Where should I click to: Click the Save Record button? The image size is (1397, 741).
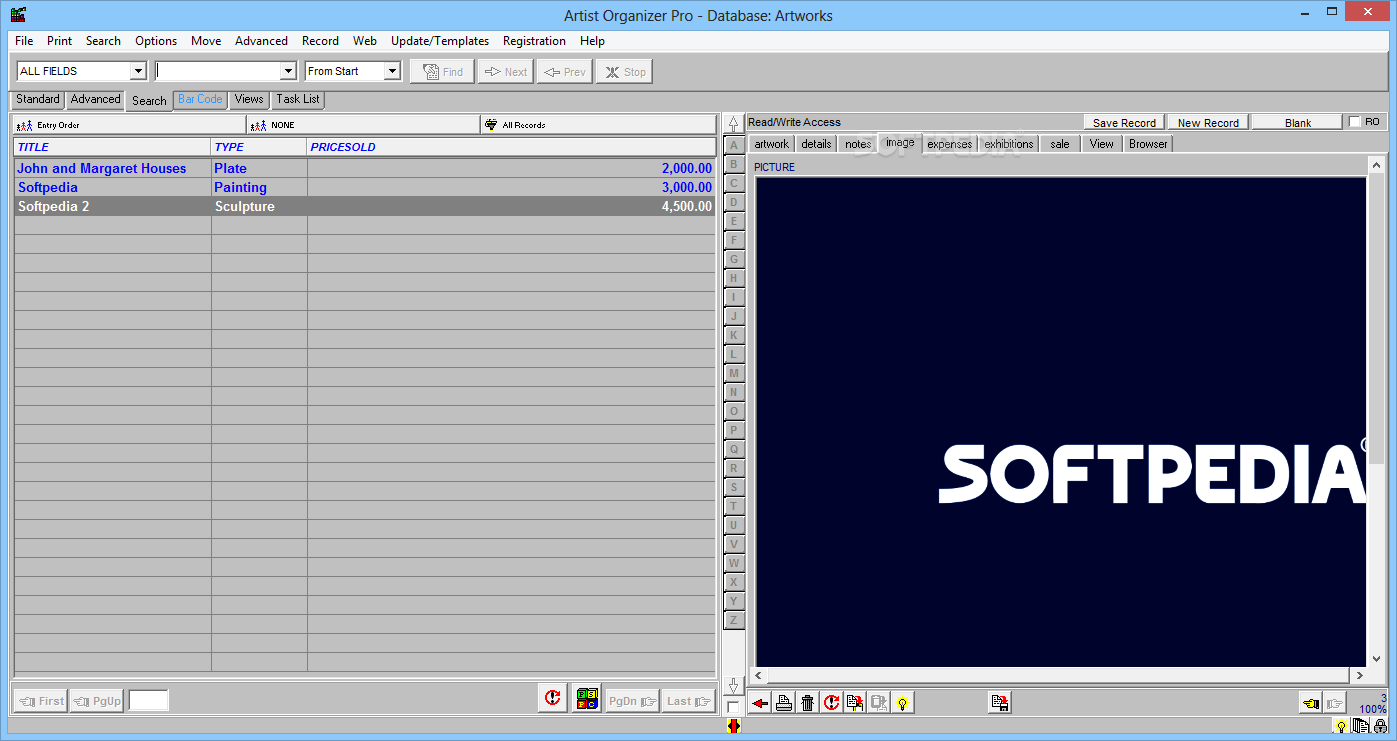(1124, 123)
